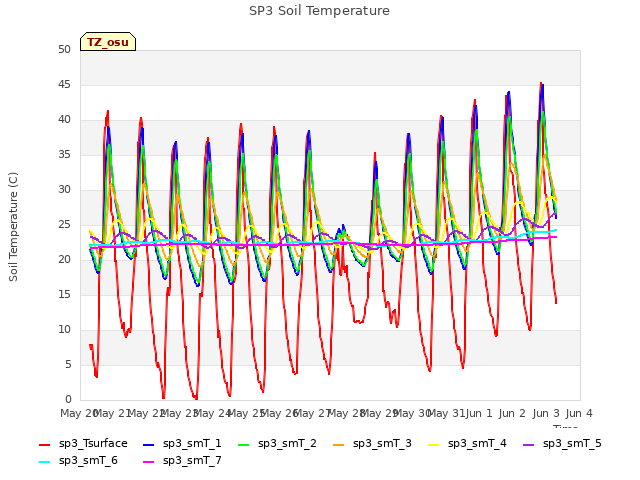This screenshot has height=480, width=640.
Task: Toggle the sp3_smT_3 legend entry
Action: 372,444
